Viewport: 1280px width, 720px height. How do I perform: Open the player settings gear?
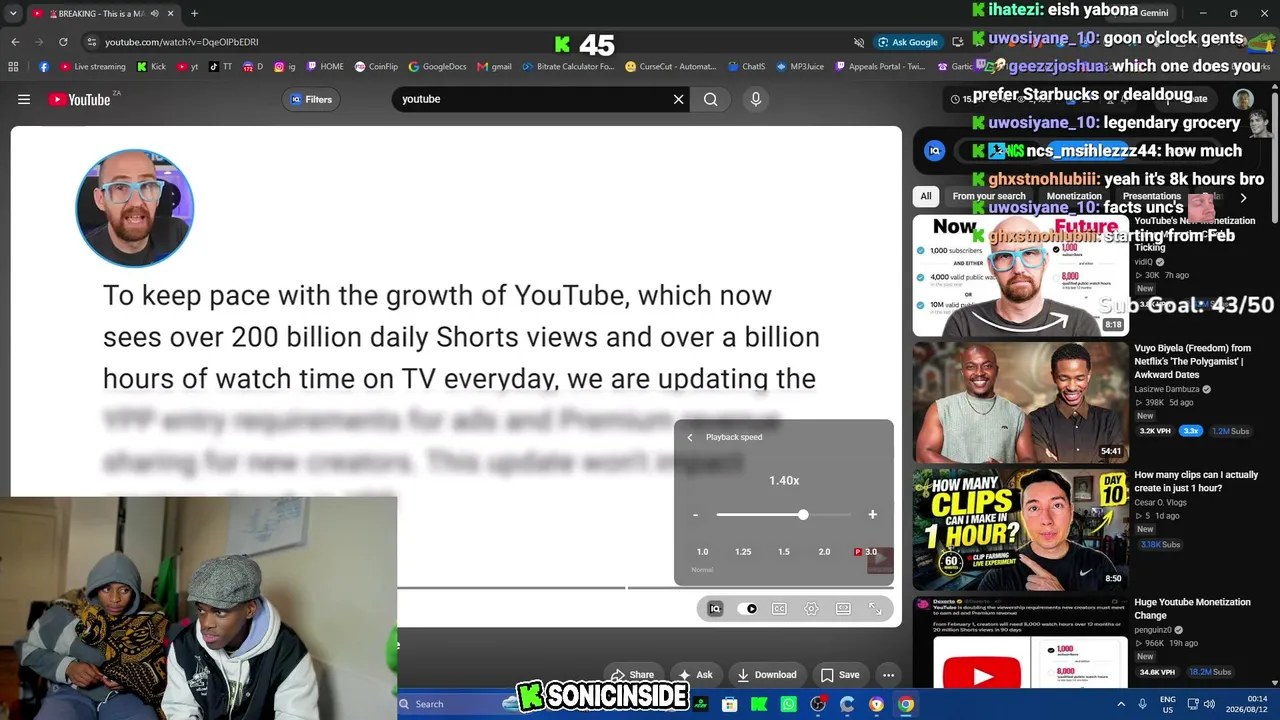[x=811, y=609]
